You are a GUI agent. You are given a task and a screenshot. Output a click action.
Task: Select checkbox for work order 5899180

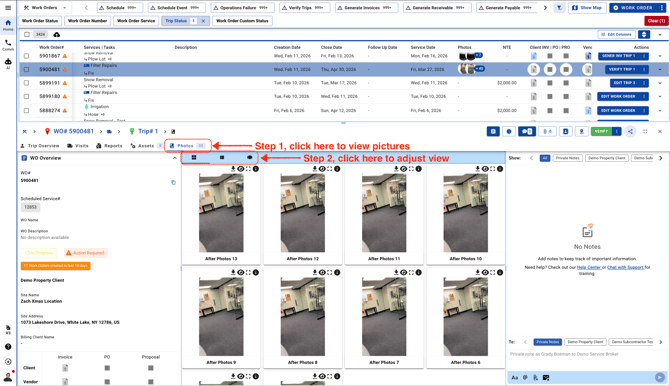point(26,97)
